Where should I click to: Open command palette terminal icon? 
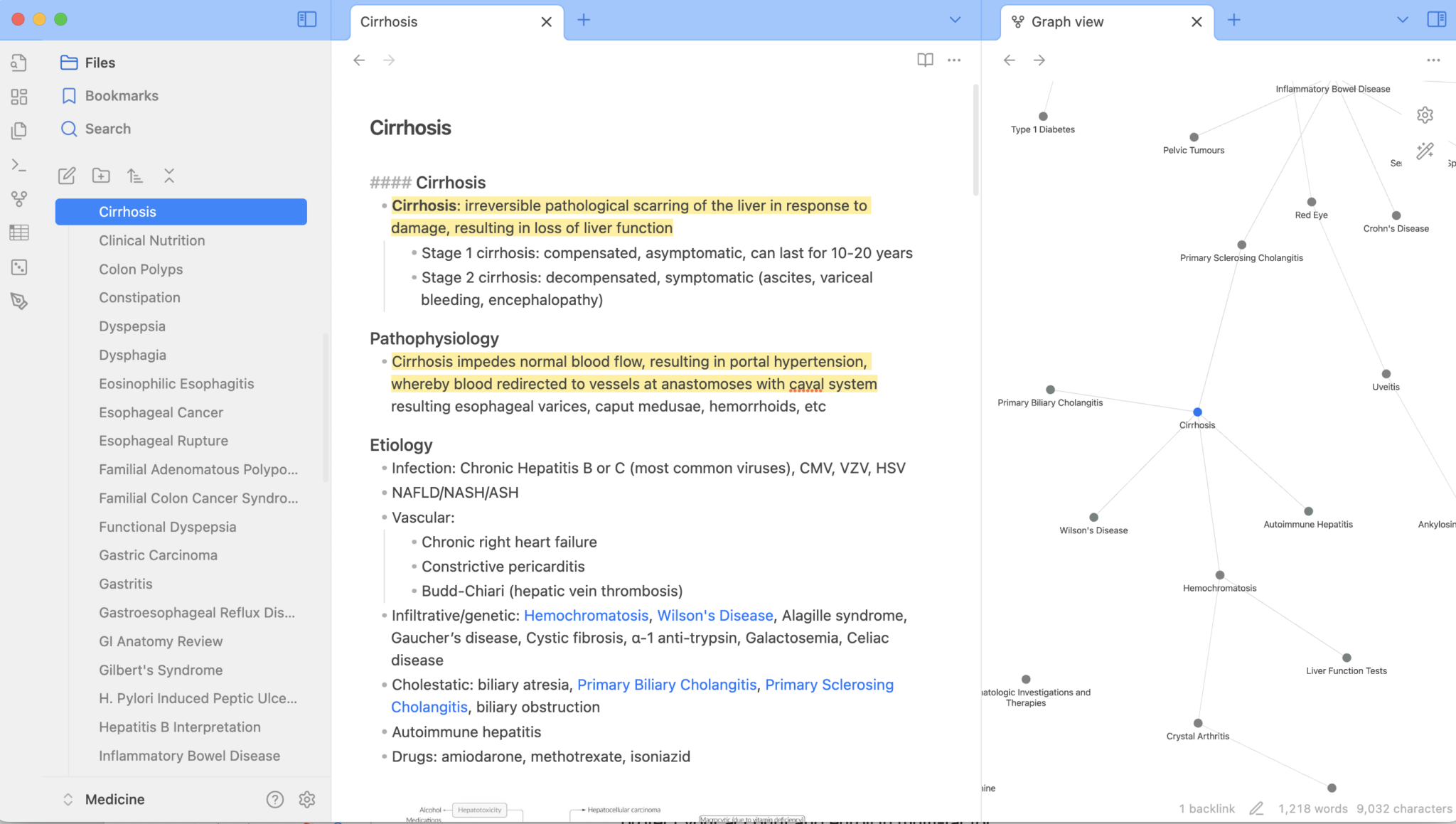[x=19, y=165]
